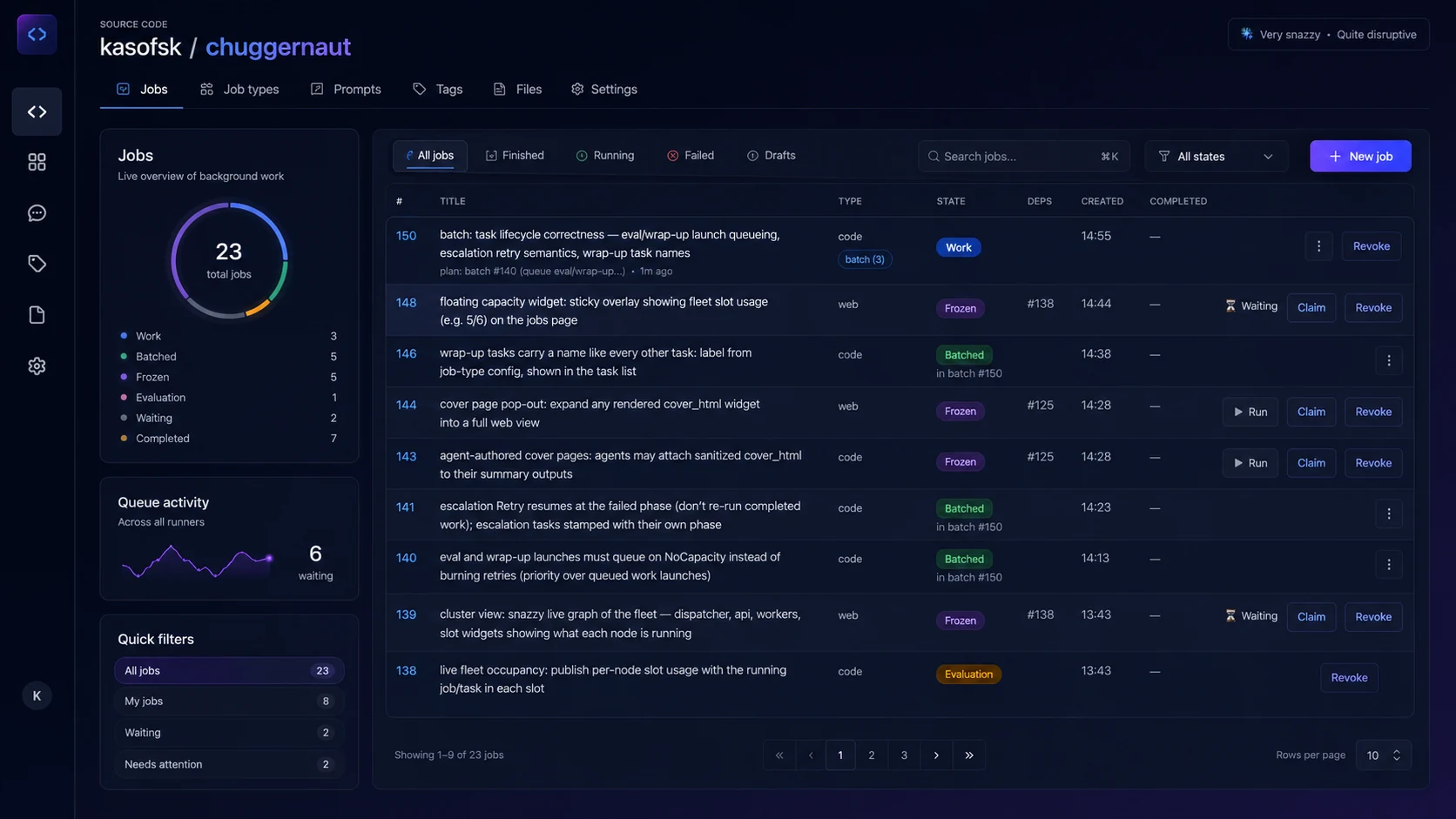Select the Waiting quick filter
This screenshot has width=1456, height=819.
pyautogui.click(x=229, y=733)
